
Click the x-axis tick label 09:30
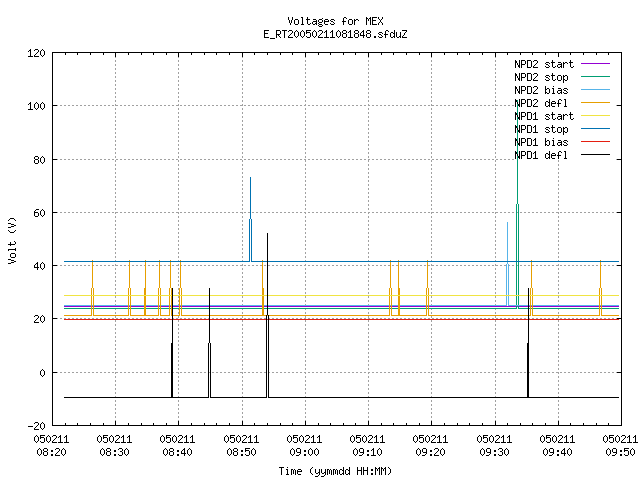(494, 452)
